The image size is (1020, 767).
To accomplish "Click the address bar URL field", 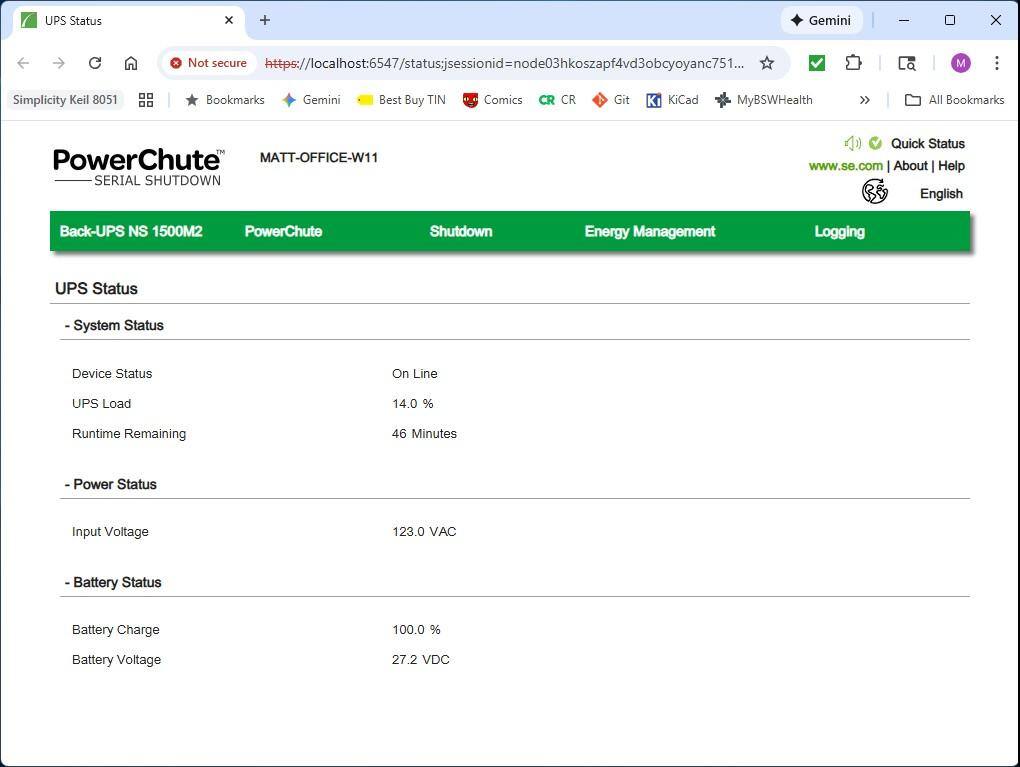I will coord(505,63).
